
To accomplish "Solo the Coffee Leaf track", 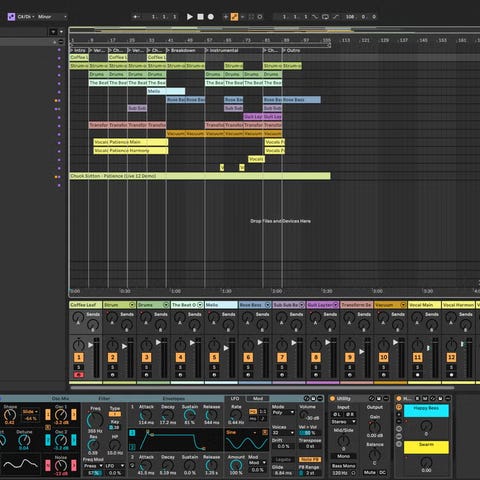I will click(79, 367).
